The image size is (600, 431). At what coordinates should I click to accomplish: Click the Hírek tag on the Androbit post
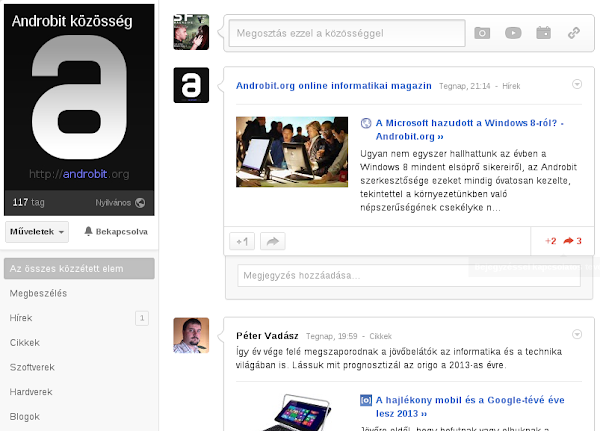511,86
